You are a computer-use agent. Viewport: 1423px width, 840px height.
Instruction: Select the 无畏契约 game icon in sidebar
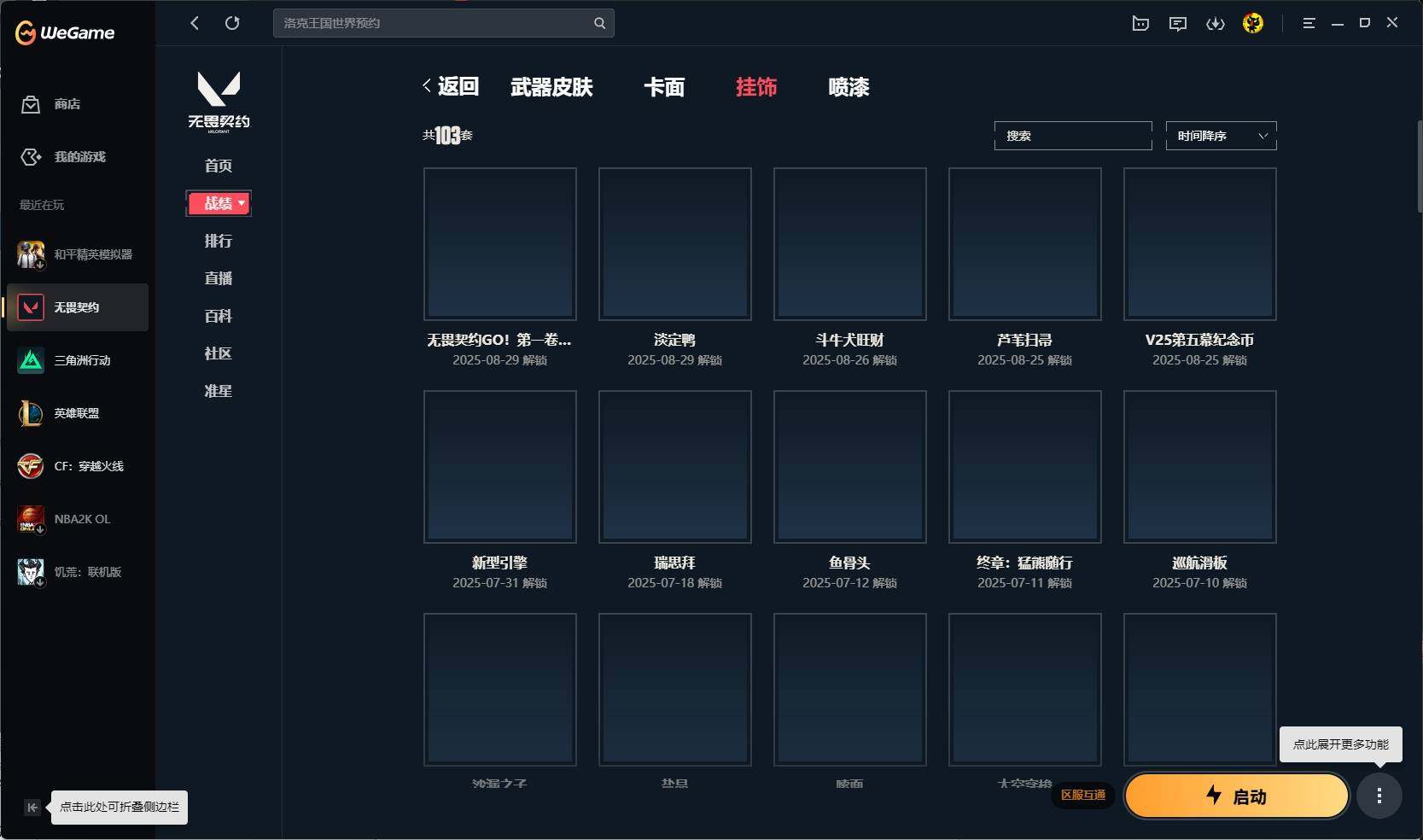coord(31,307)
